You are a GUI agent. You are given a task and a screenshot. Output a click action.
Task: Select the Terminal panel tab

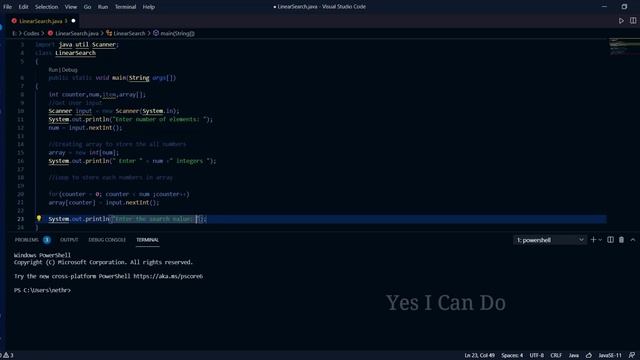(x=147, y=240)
